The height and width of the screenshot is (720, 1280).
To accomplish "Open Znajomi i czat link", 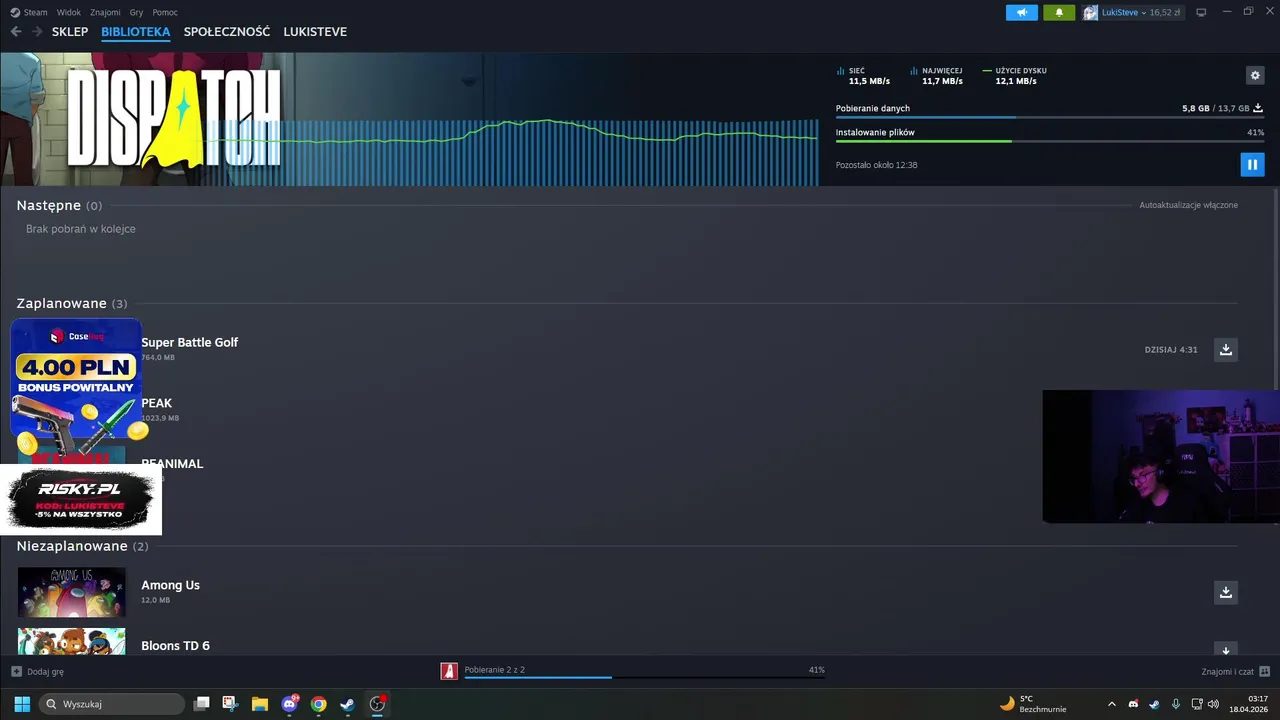I will [x=1236, y=671].
